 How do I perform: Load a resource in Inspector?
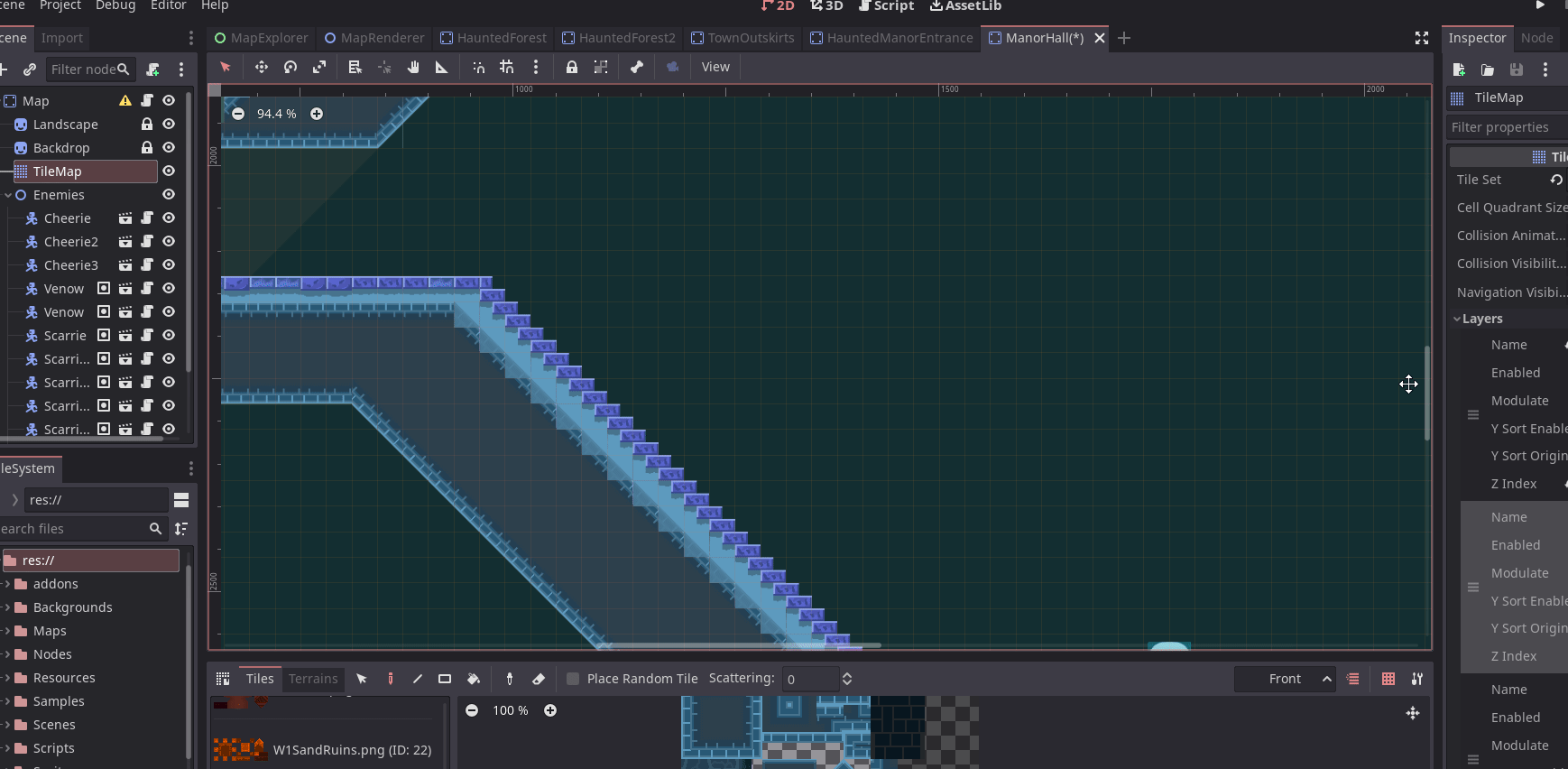(1488, 69)
